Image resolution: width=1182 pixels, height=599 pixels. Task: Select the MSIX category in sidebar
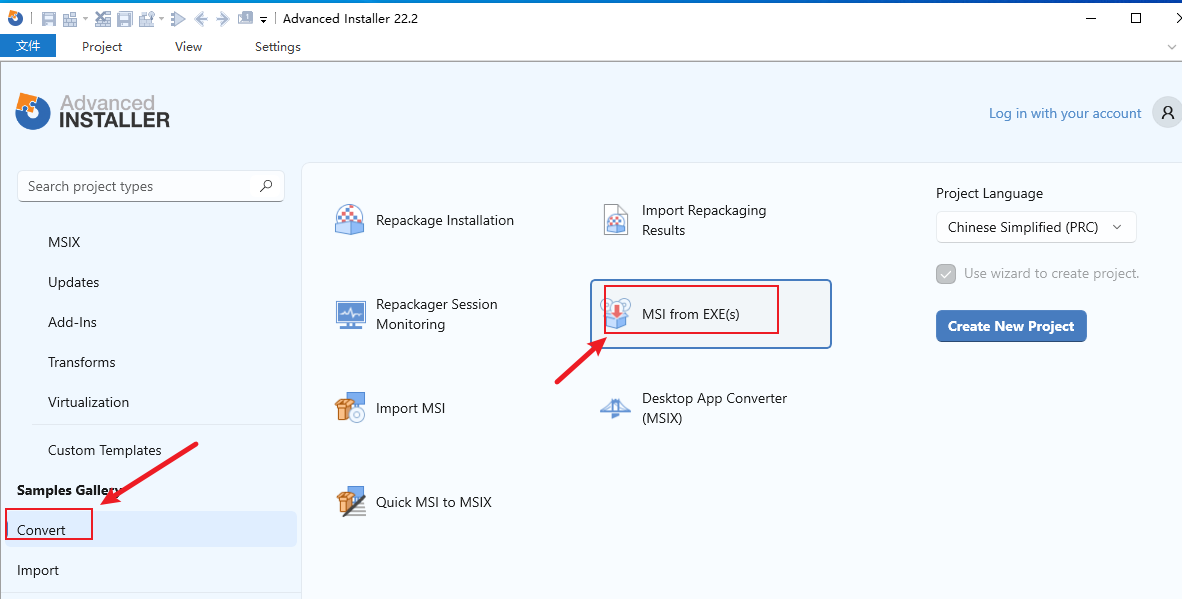(64, 242)
